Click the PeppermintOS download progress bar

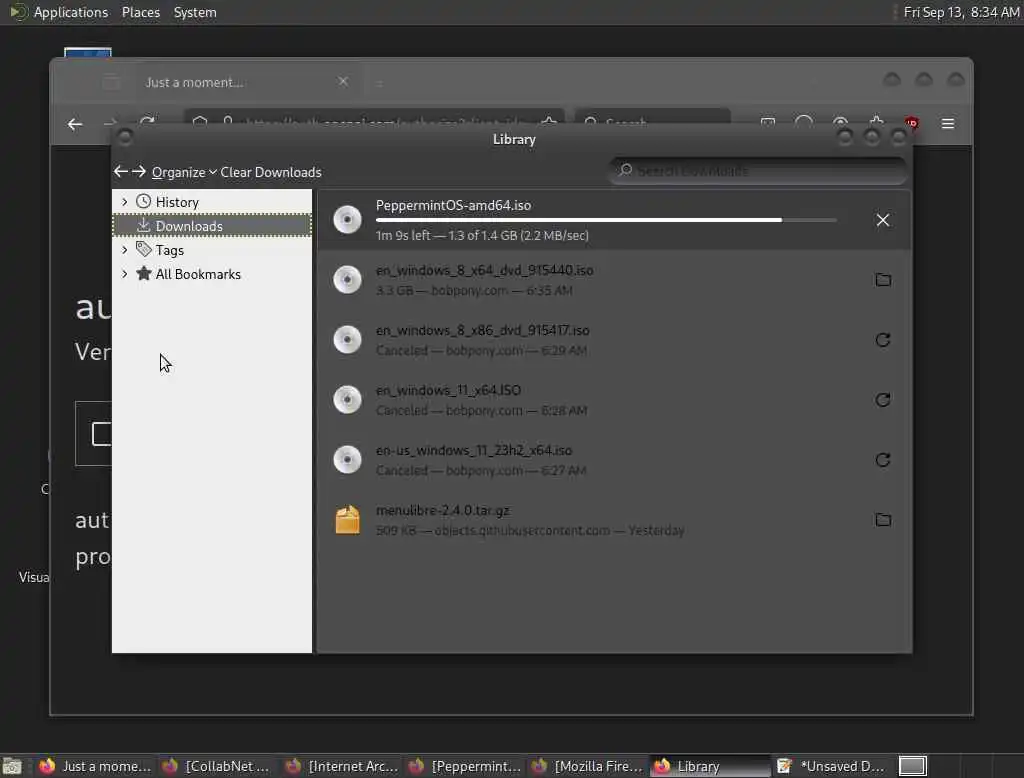(606, 220)
